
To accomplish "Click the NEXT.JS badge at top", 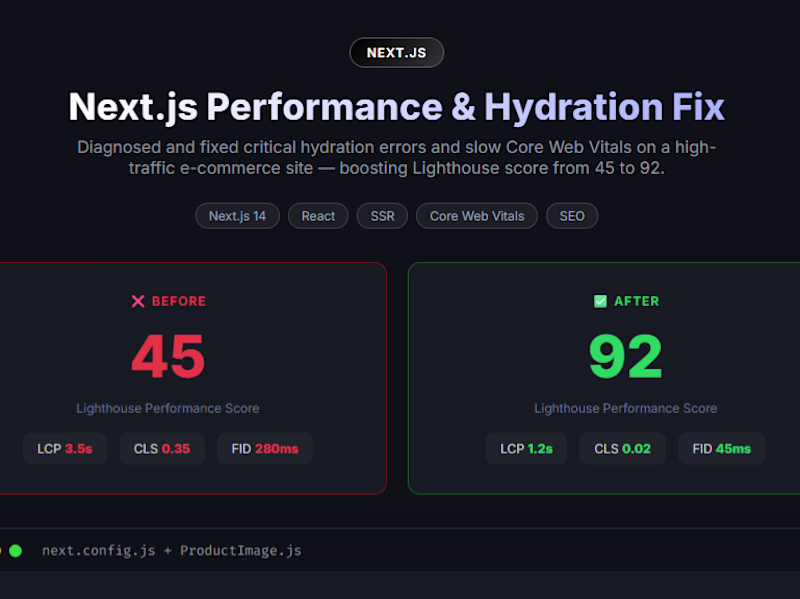I will point(396,53).
